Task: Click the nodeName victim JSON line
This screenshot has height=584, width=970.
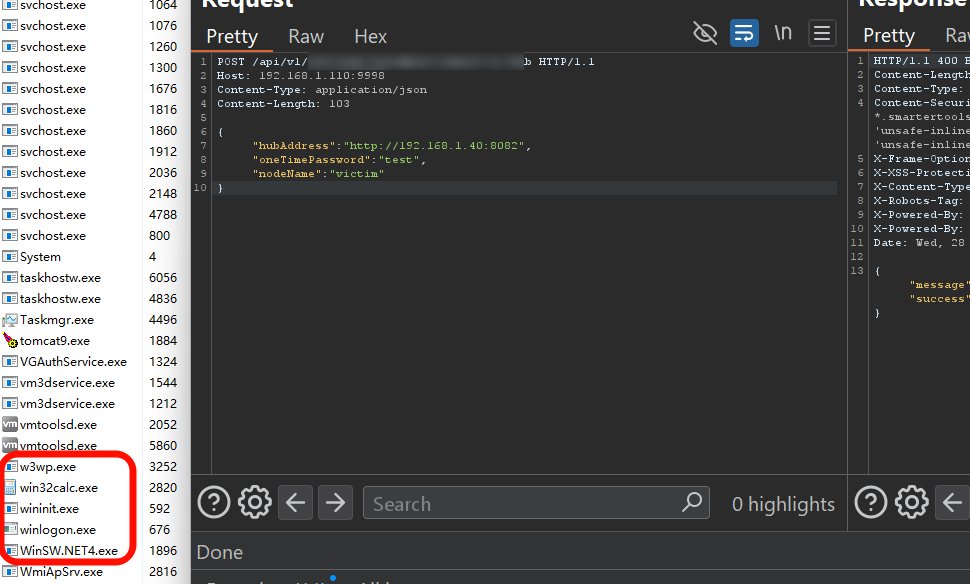Action: click(319, 174)
